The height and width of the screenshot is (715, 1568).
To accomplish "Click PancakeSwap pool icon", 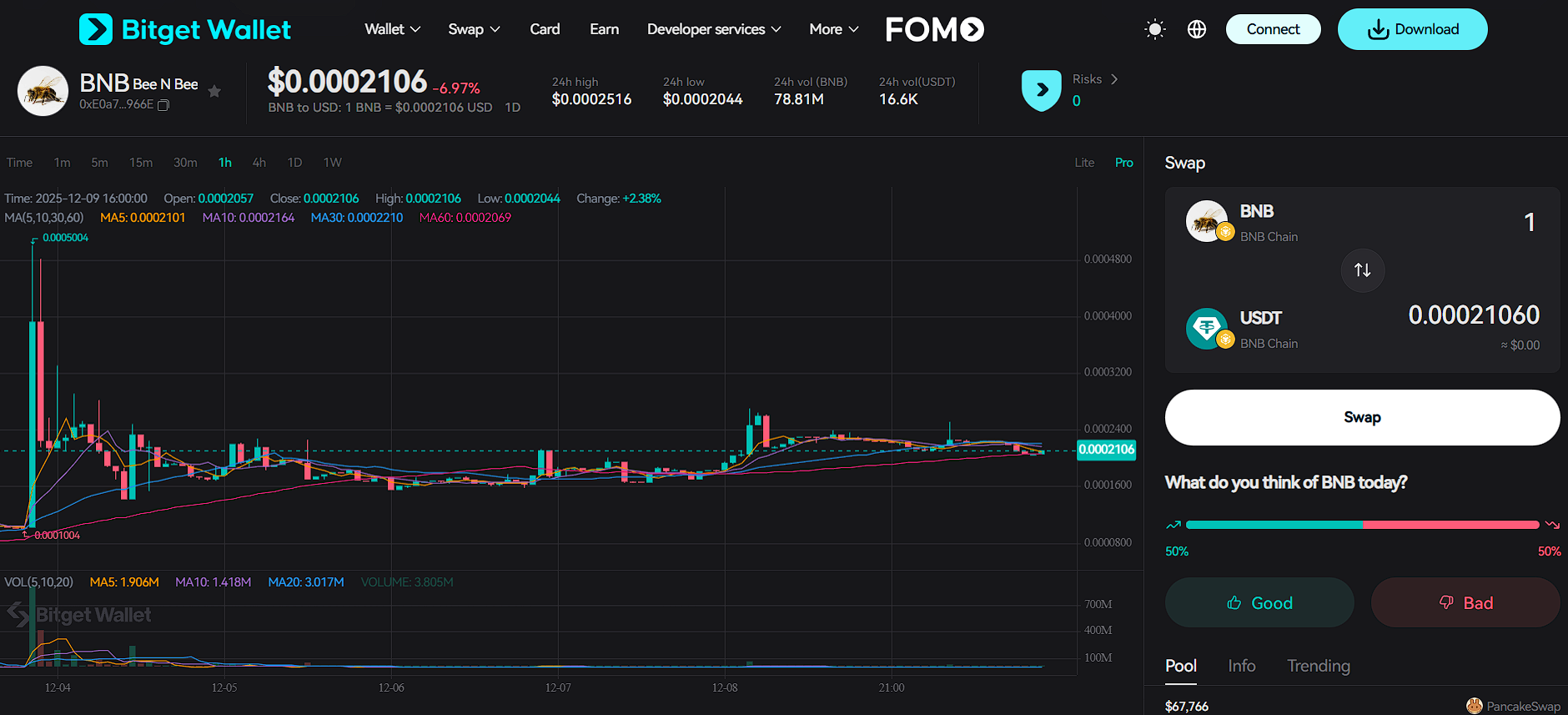I will pos(1475,706).
